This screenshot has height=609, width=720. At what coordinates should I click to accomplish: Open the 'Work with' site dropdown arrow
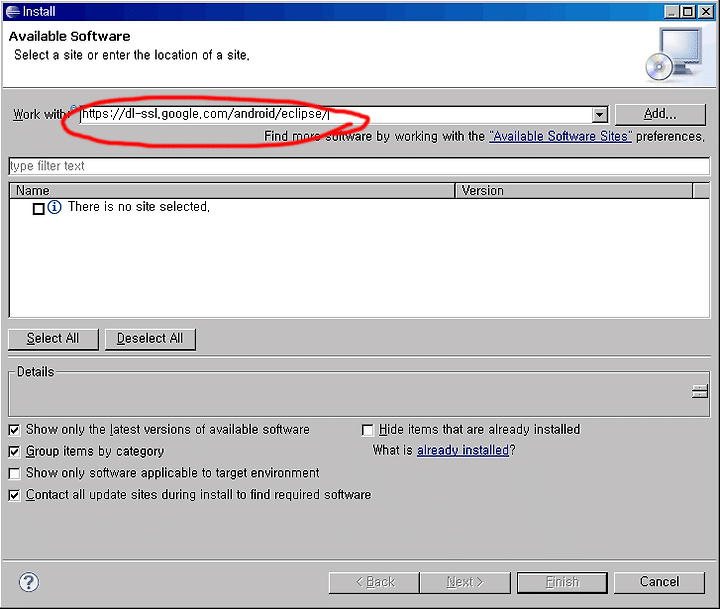click(600, 115)
